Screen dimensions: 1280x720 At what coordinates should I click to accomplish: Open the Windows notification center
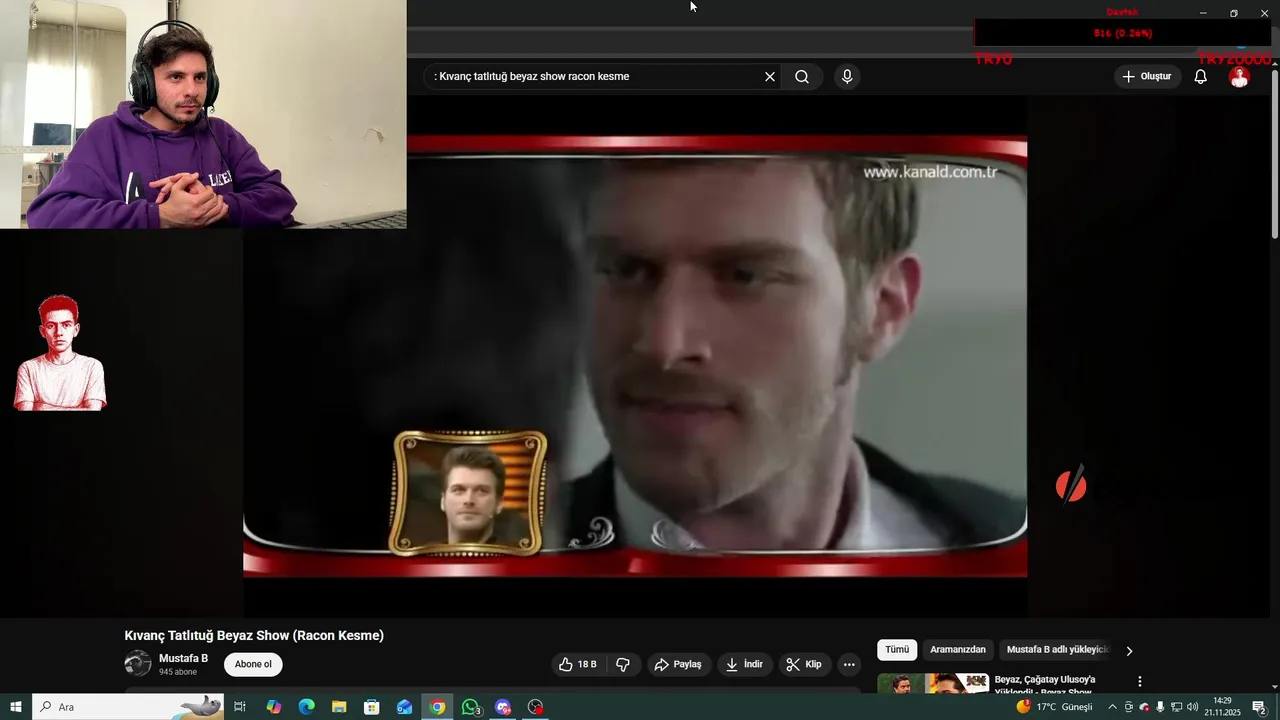(x=1259, y=707)
